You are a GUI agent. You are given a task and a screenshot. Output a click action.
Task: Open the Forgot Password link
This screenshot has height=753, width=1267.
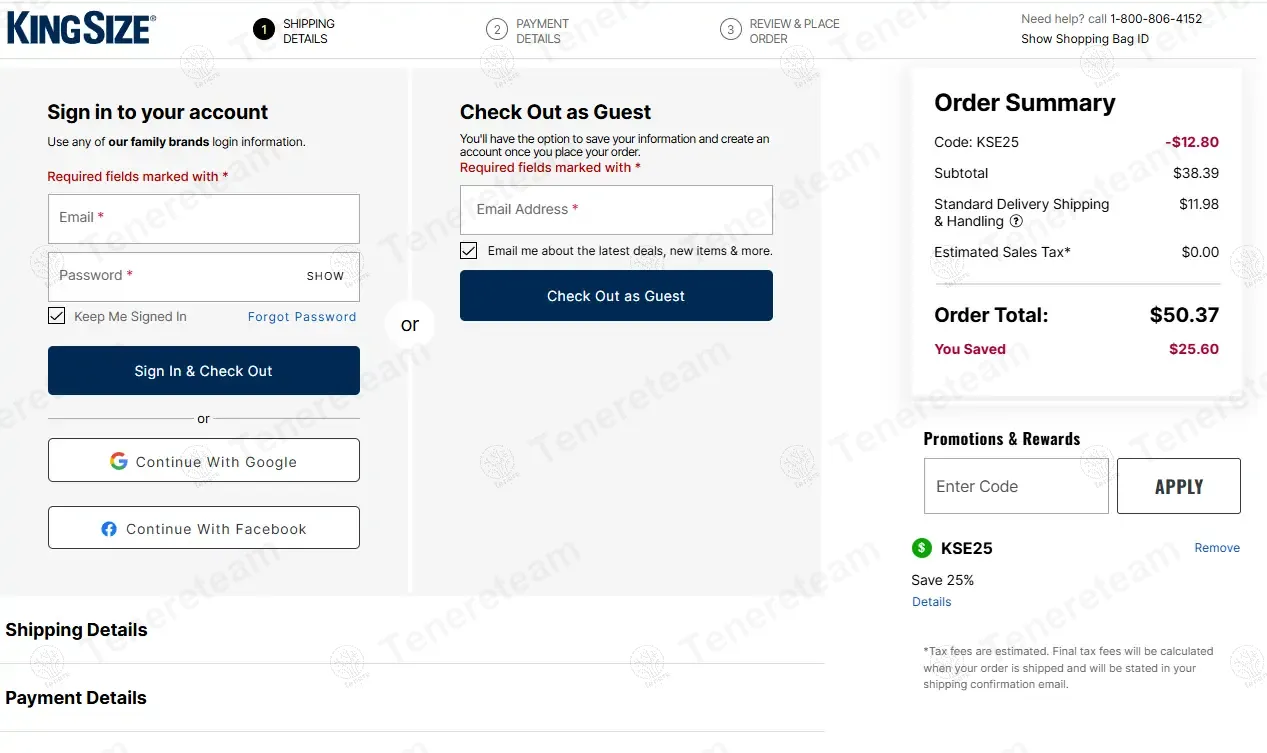pos(302,317)
